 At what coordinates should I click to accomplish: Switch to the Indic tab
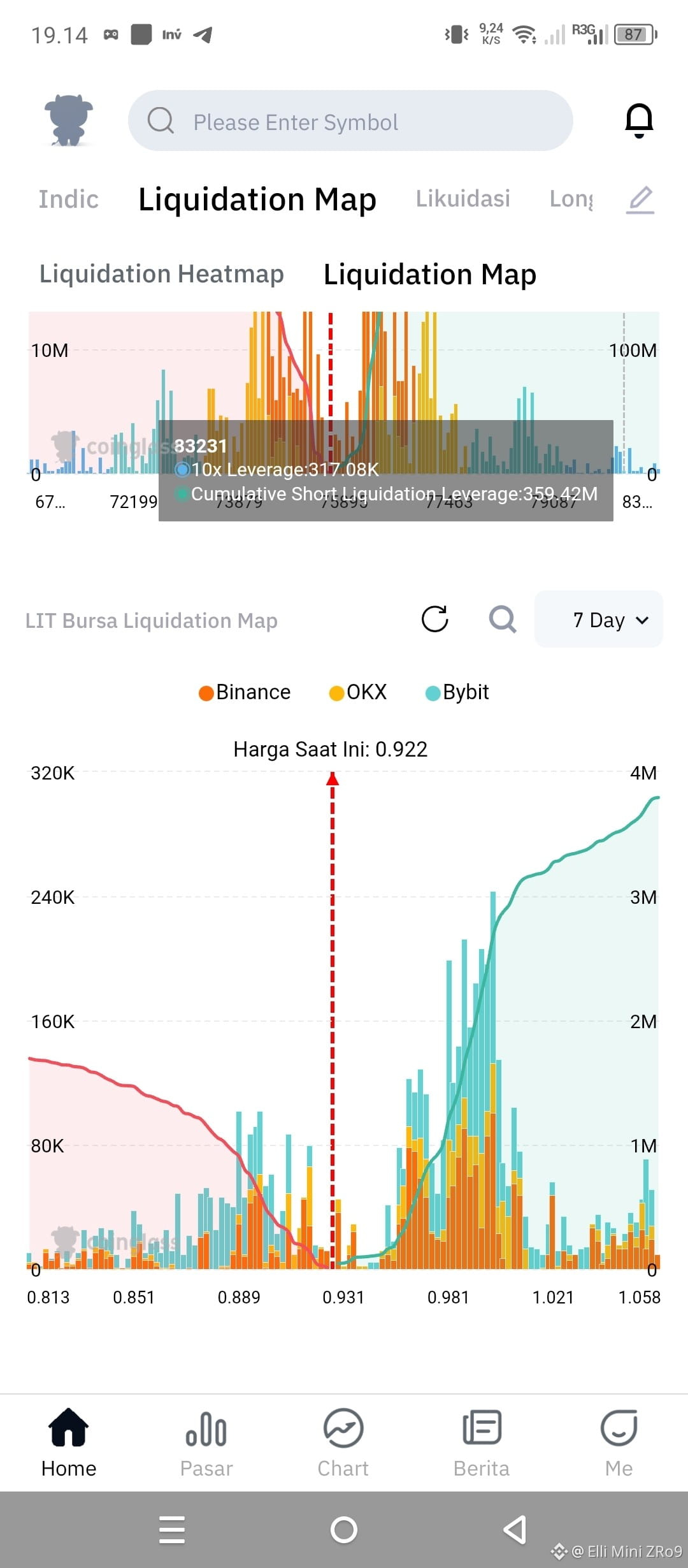pos(69,199)
